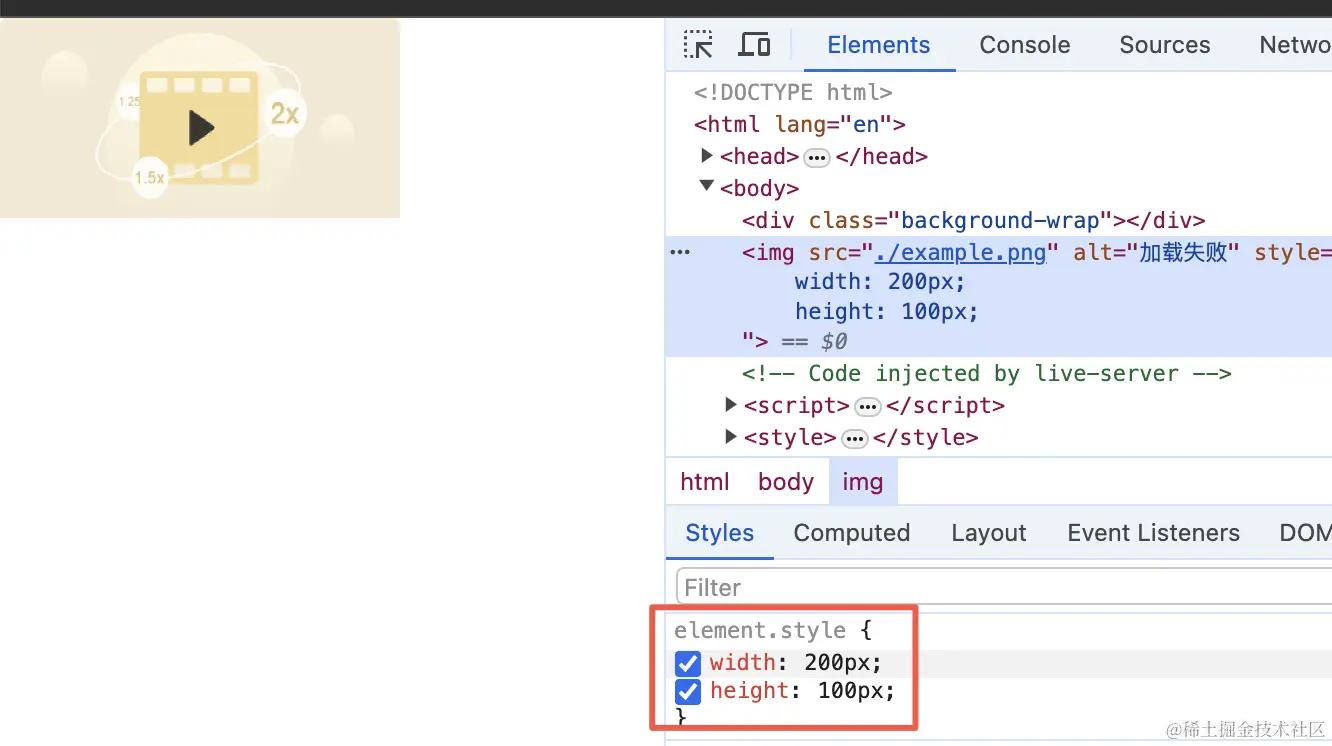Select the html lang="en" node

pos(800,124)
